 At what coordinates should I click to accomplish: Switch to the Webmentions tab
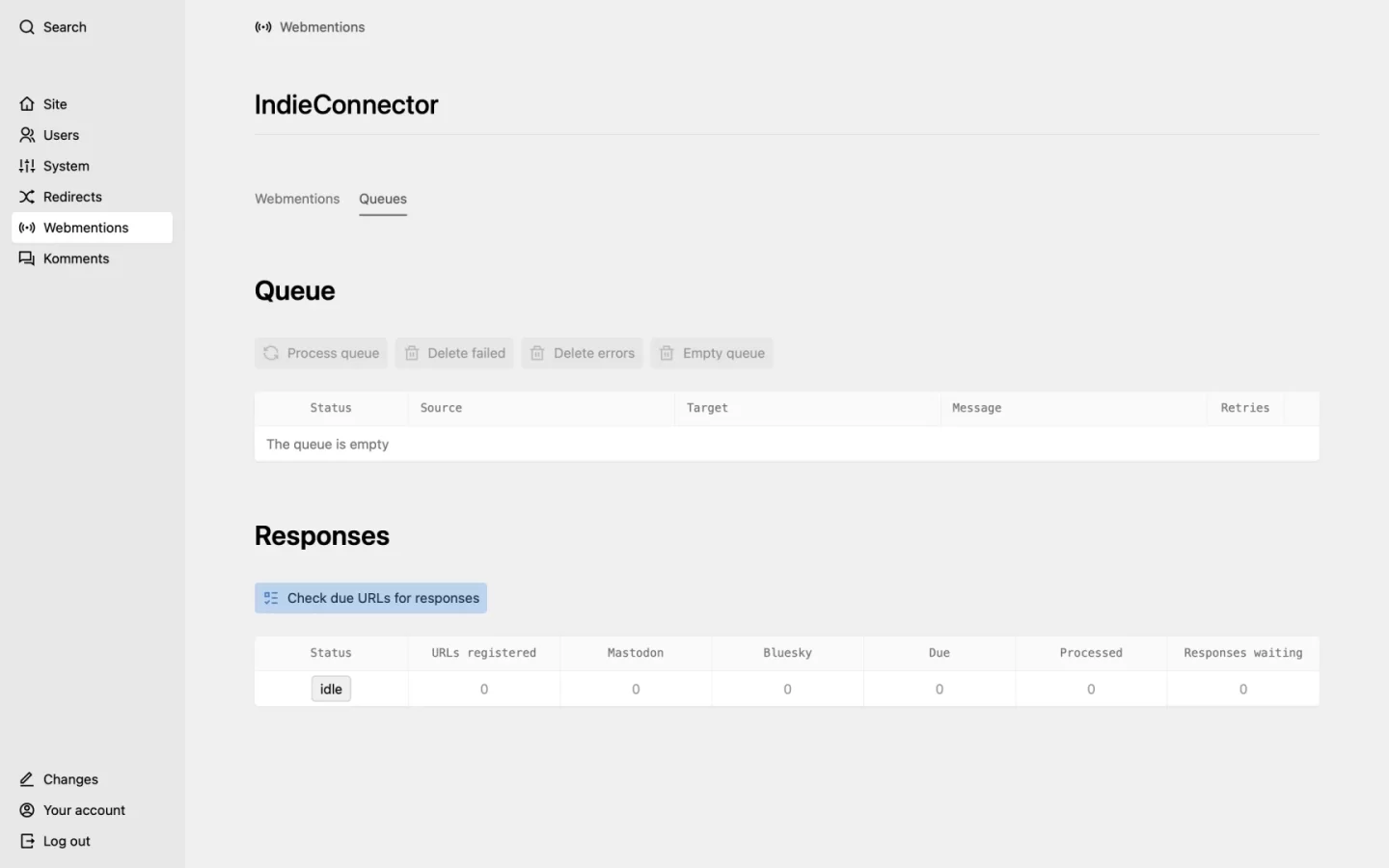(297, 199)
